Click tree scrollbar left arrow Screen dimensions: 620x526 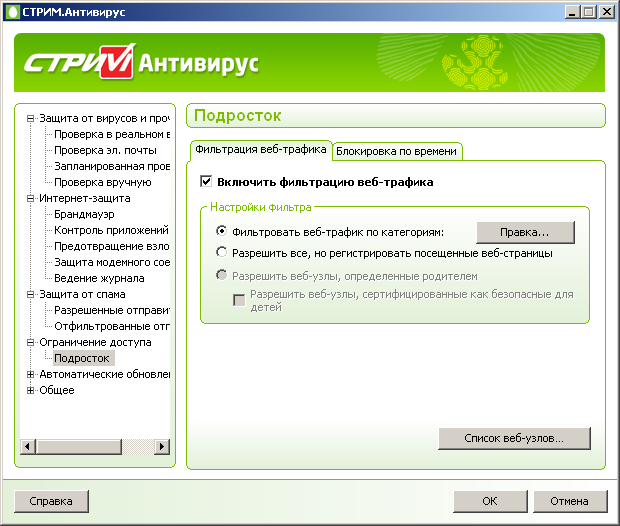pos(28,447)
